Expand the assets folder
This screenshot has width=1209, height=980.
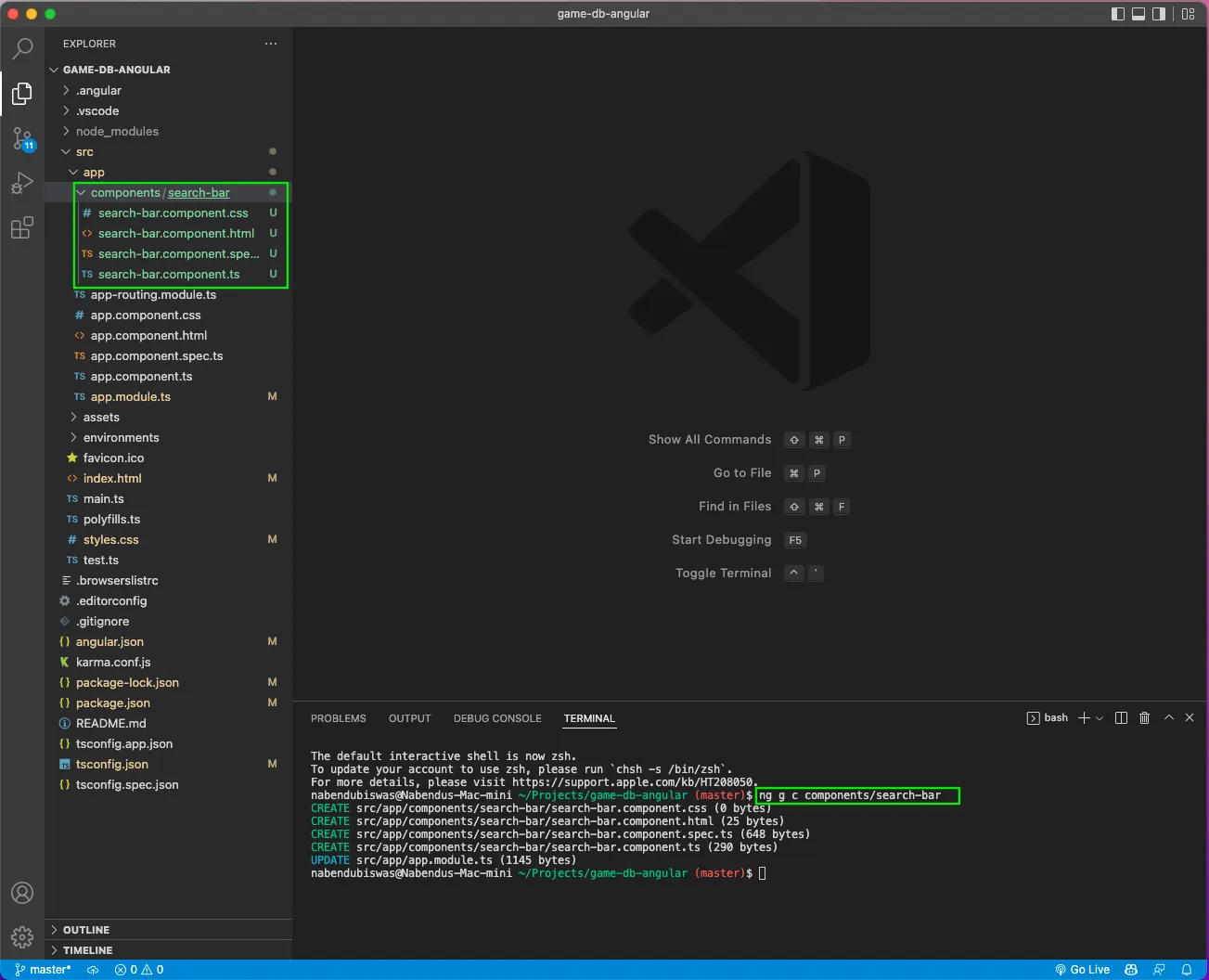point(168,417)
